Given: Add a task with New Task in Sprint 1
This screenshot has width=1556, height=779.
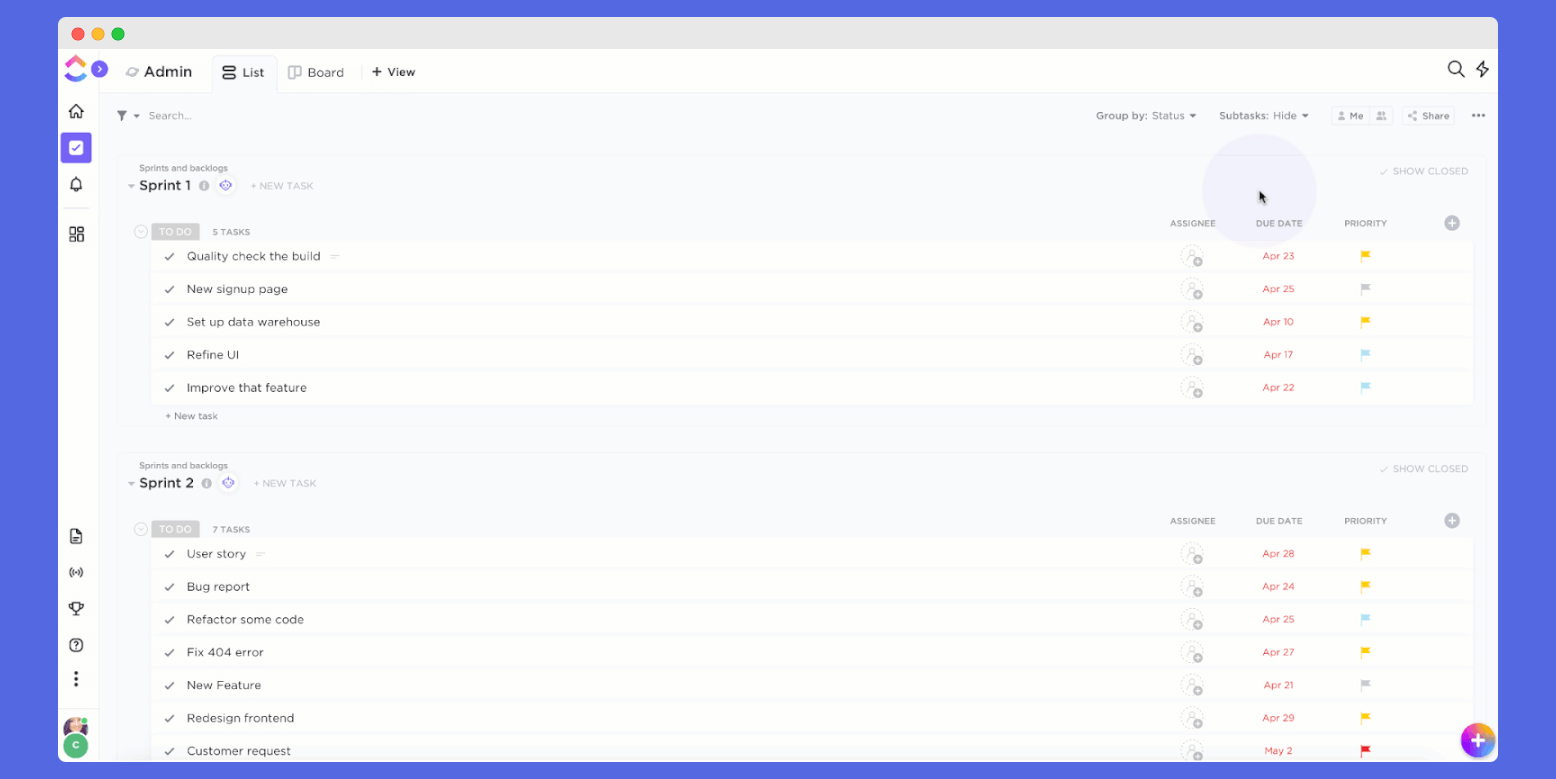Looking at the screenshot, I should 281,185.
